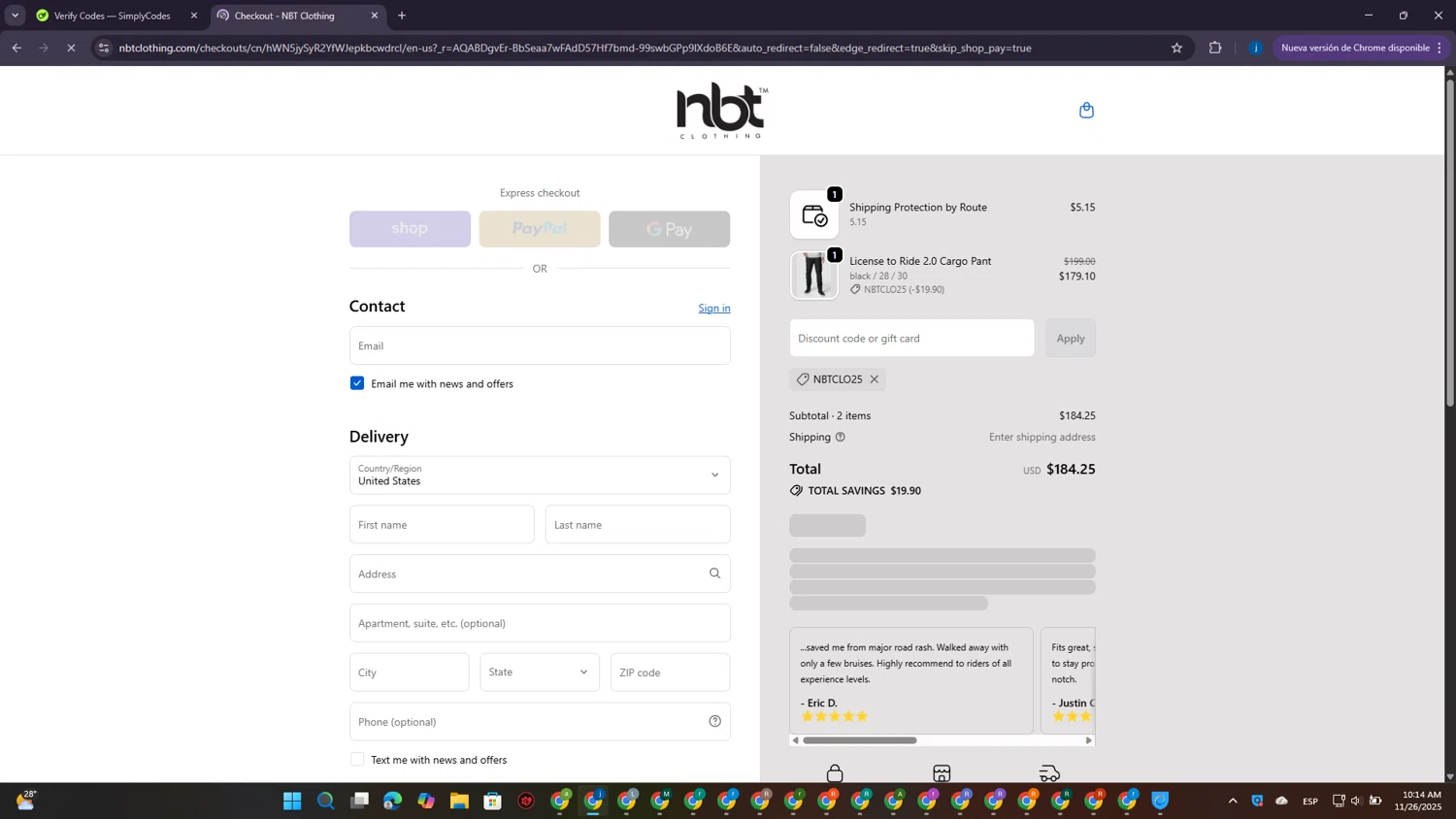
Task: Remove the NBTCLO25 discount code
Action: 874,379
